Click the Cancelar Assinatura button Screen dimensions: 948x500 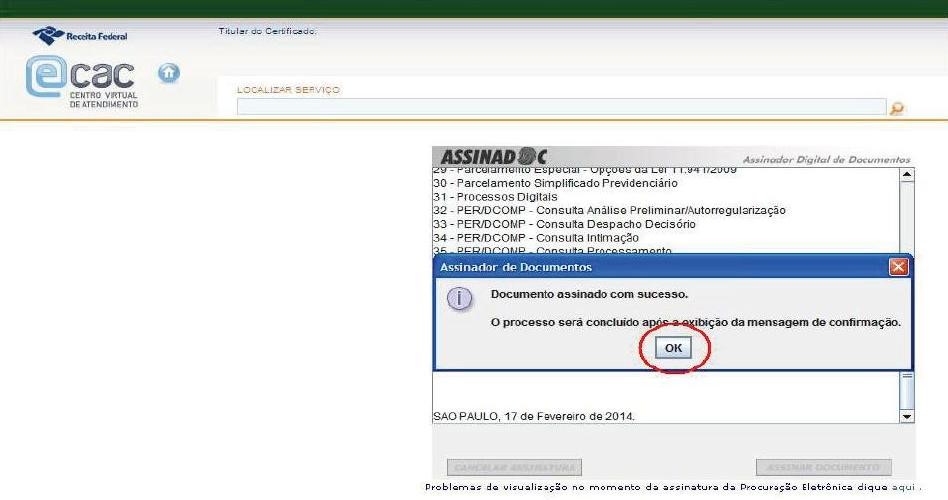tap(515, 467)
